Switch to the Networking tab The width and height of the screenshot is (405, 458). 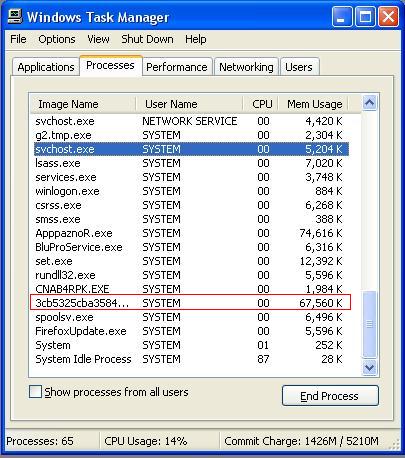click(246, 67)
